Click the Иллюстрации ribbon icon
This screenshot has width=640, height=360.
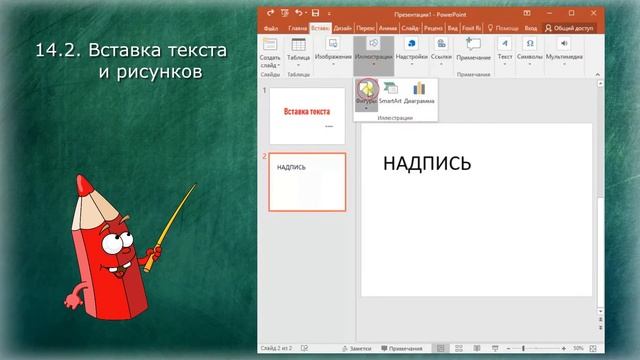coord(373,43)
